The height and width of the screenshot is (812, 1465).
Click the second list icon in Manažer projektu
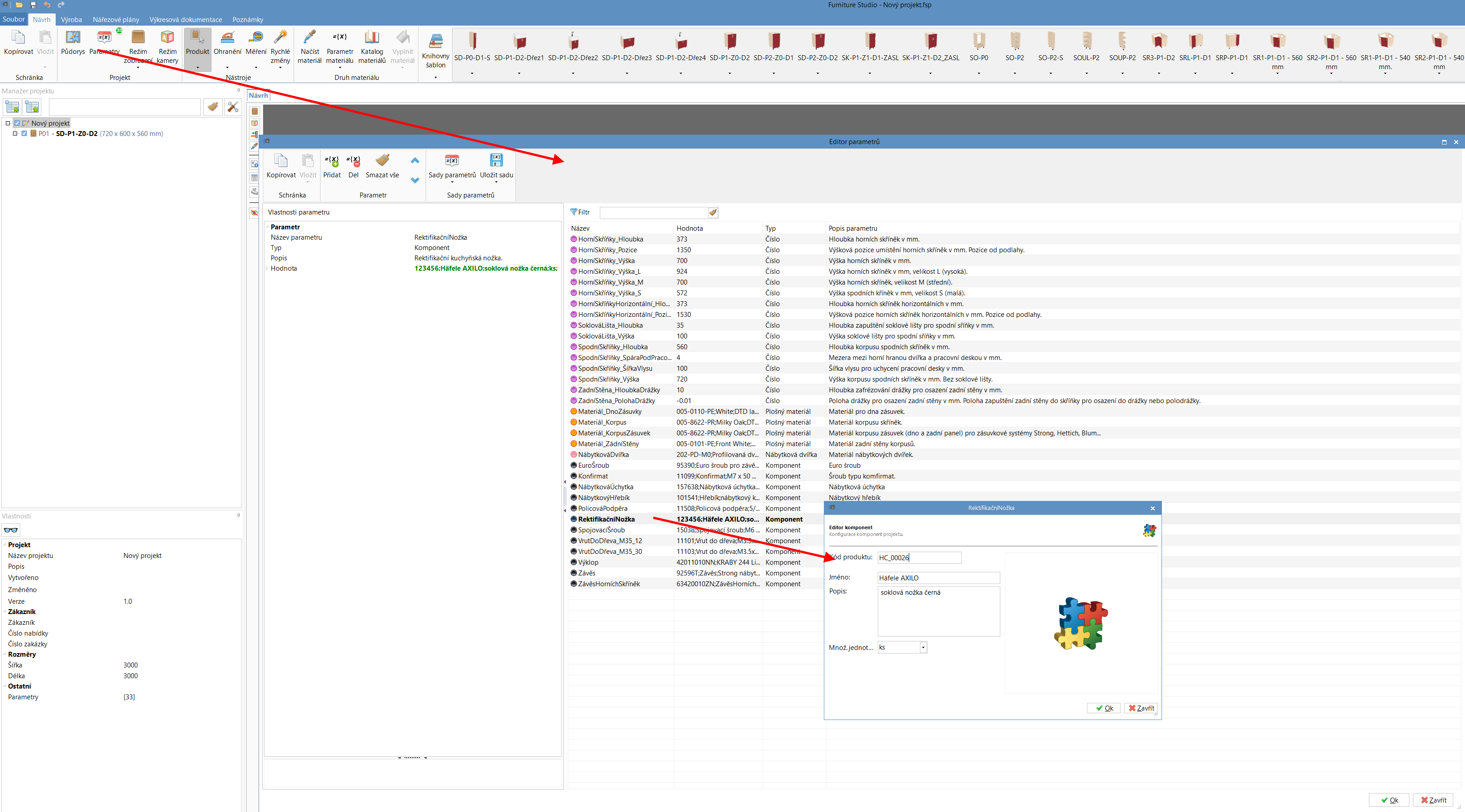point(32,107)
